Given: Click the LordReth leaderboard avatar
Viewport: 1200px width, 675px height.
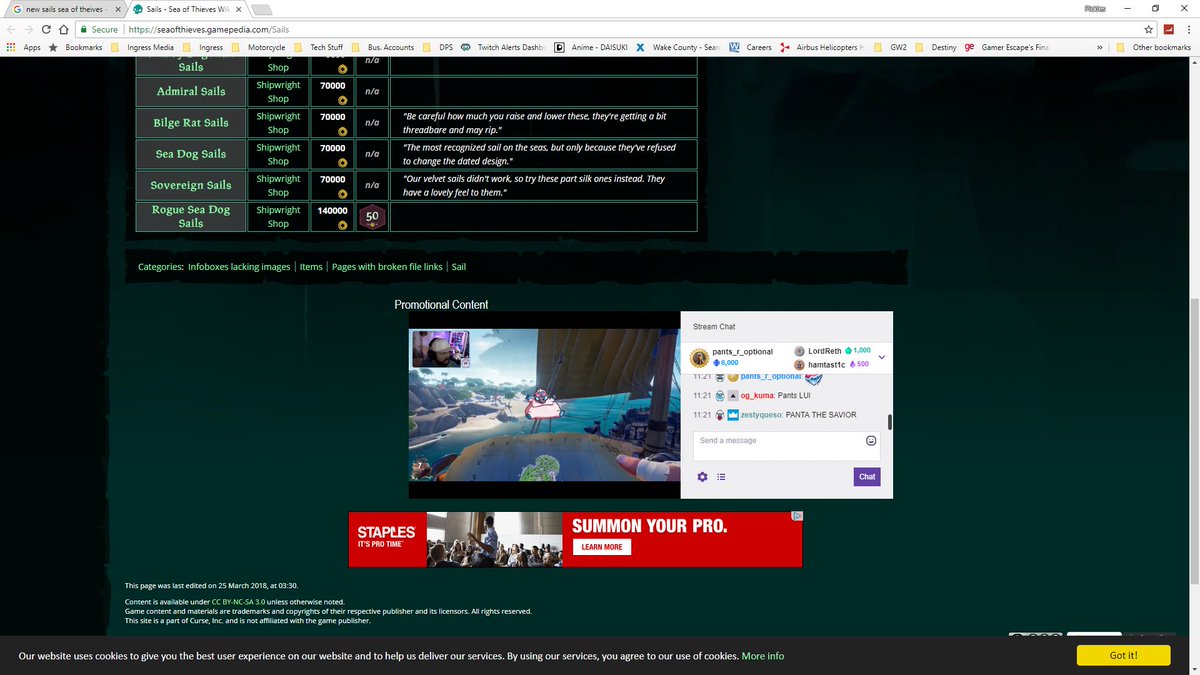Looking at the screenshot, I should 799,351.
